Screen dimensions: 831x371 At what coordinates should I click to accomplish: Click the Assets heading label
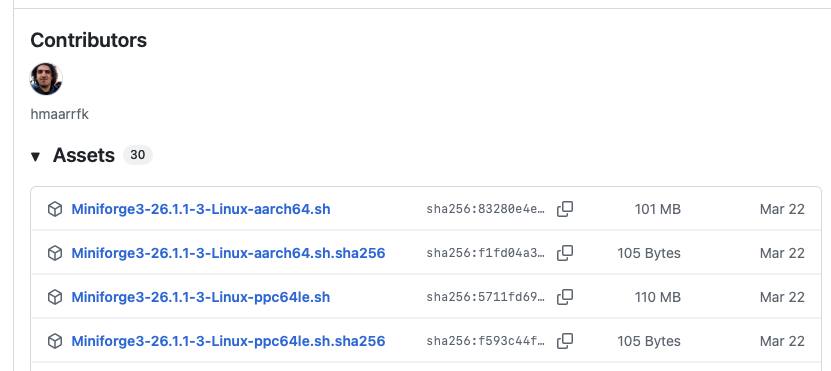tap(84, 155)
